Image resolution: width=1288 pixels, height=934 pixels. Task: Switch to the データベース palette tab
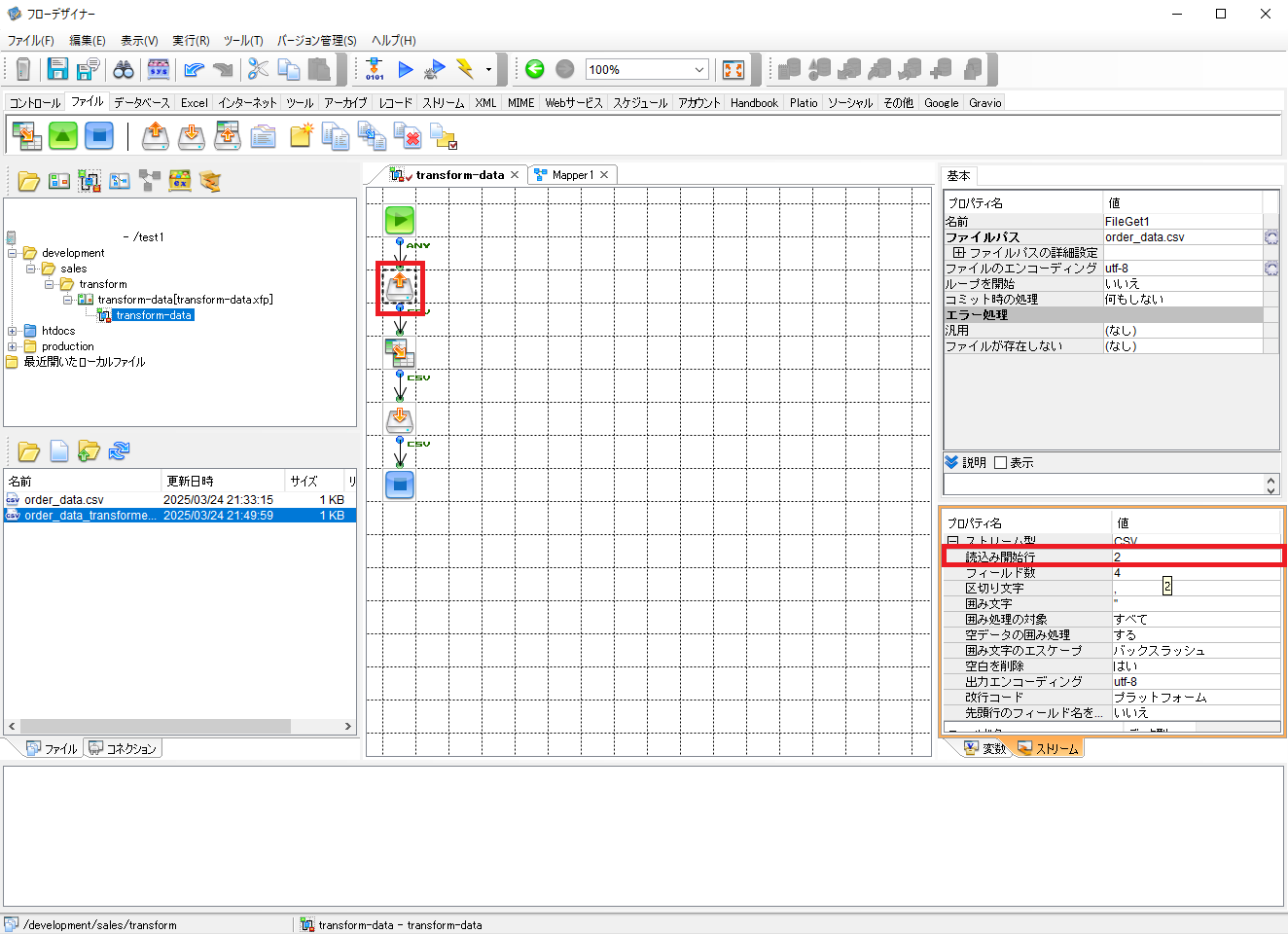pyautogui.click(x=141, y=102)
